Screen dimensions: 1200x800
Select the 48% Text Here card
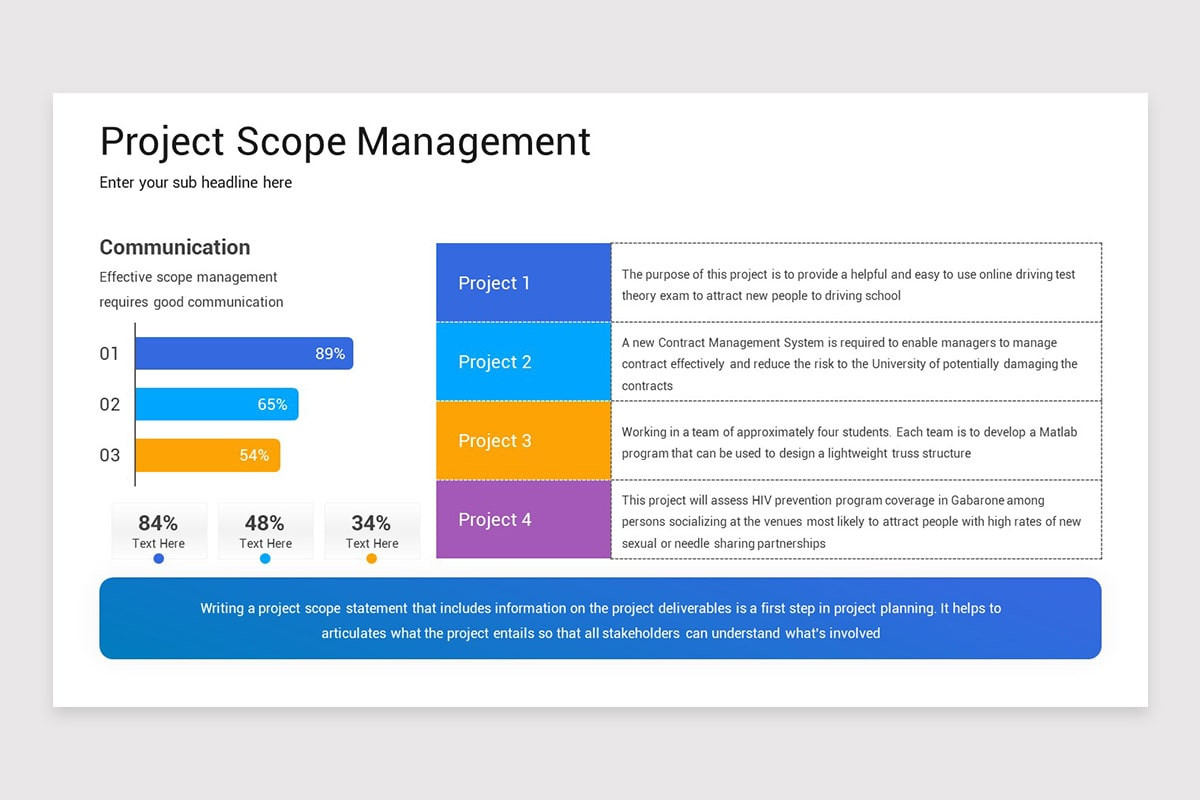(265, 531)
